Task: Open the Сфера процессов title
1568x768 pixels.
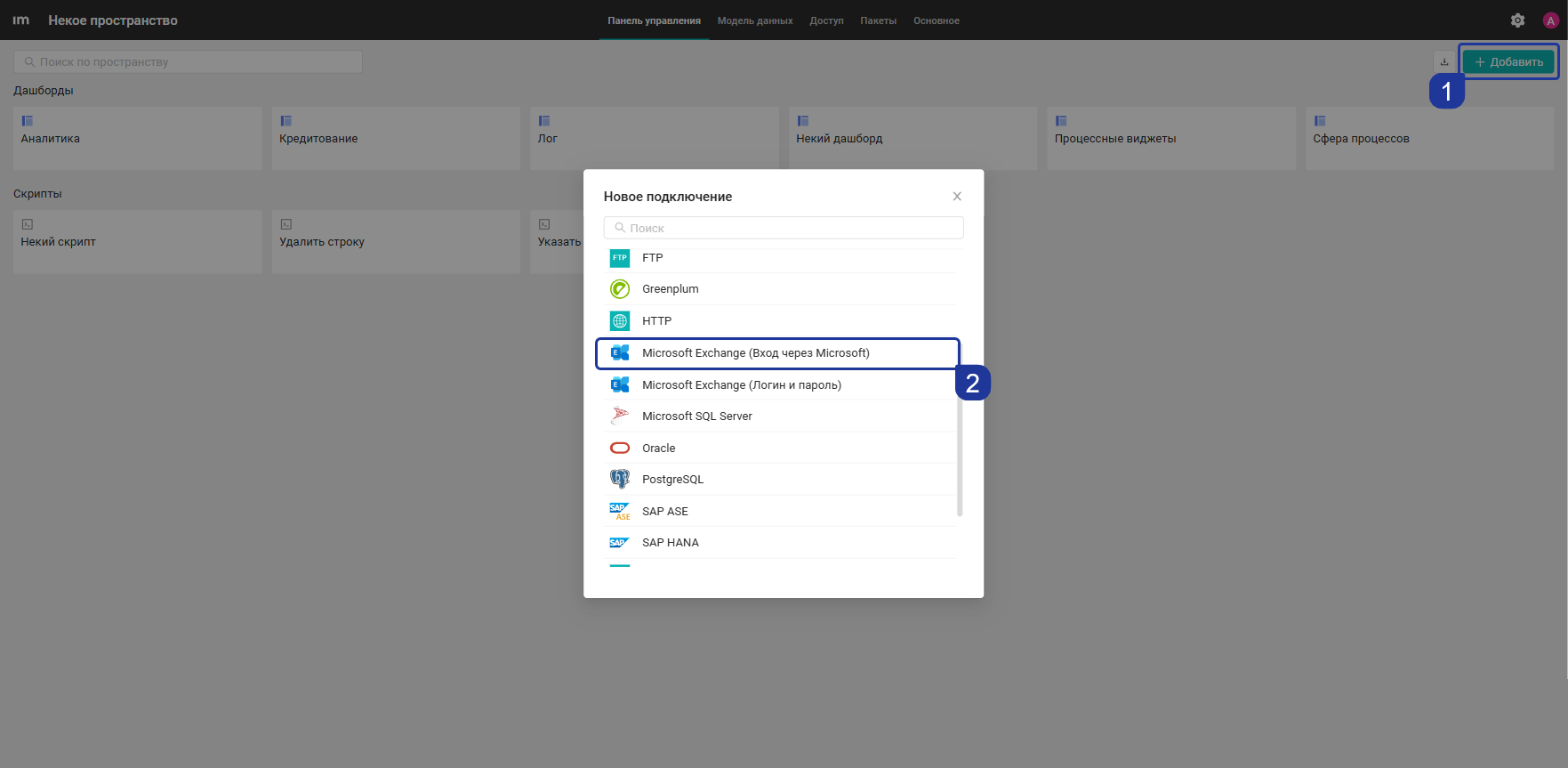Action: pos(1361,139)
